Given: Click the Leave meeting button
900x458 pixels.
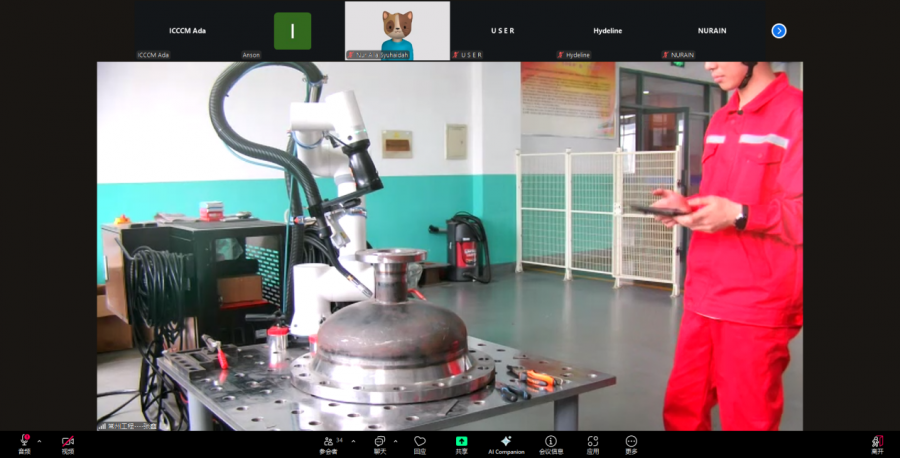Looking at the screenshot, I should tap(877, 442).
